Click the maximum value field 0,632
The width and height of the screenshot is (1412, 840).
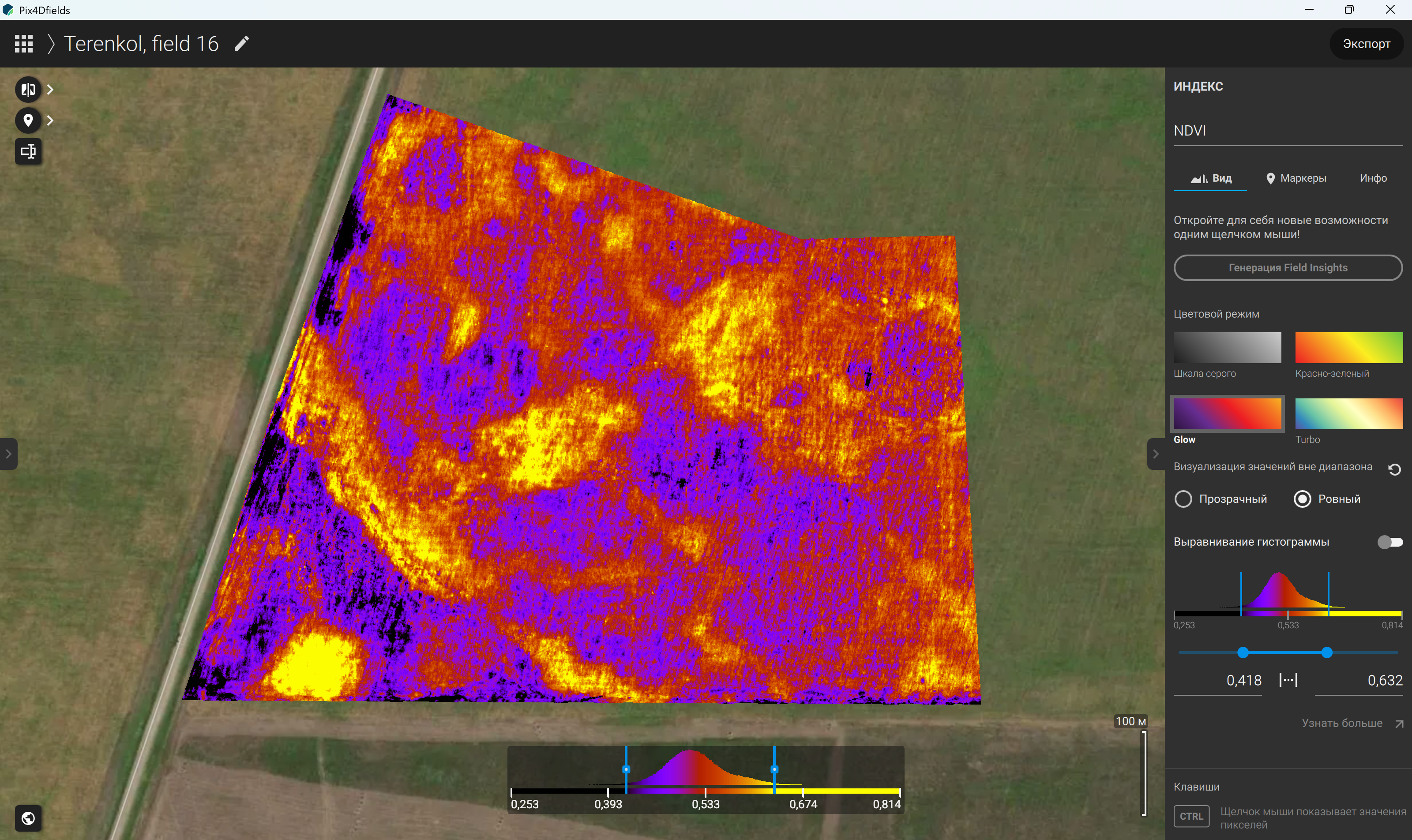pos(1358,680)
